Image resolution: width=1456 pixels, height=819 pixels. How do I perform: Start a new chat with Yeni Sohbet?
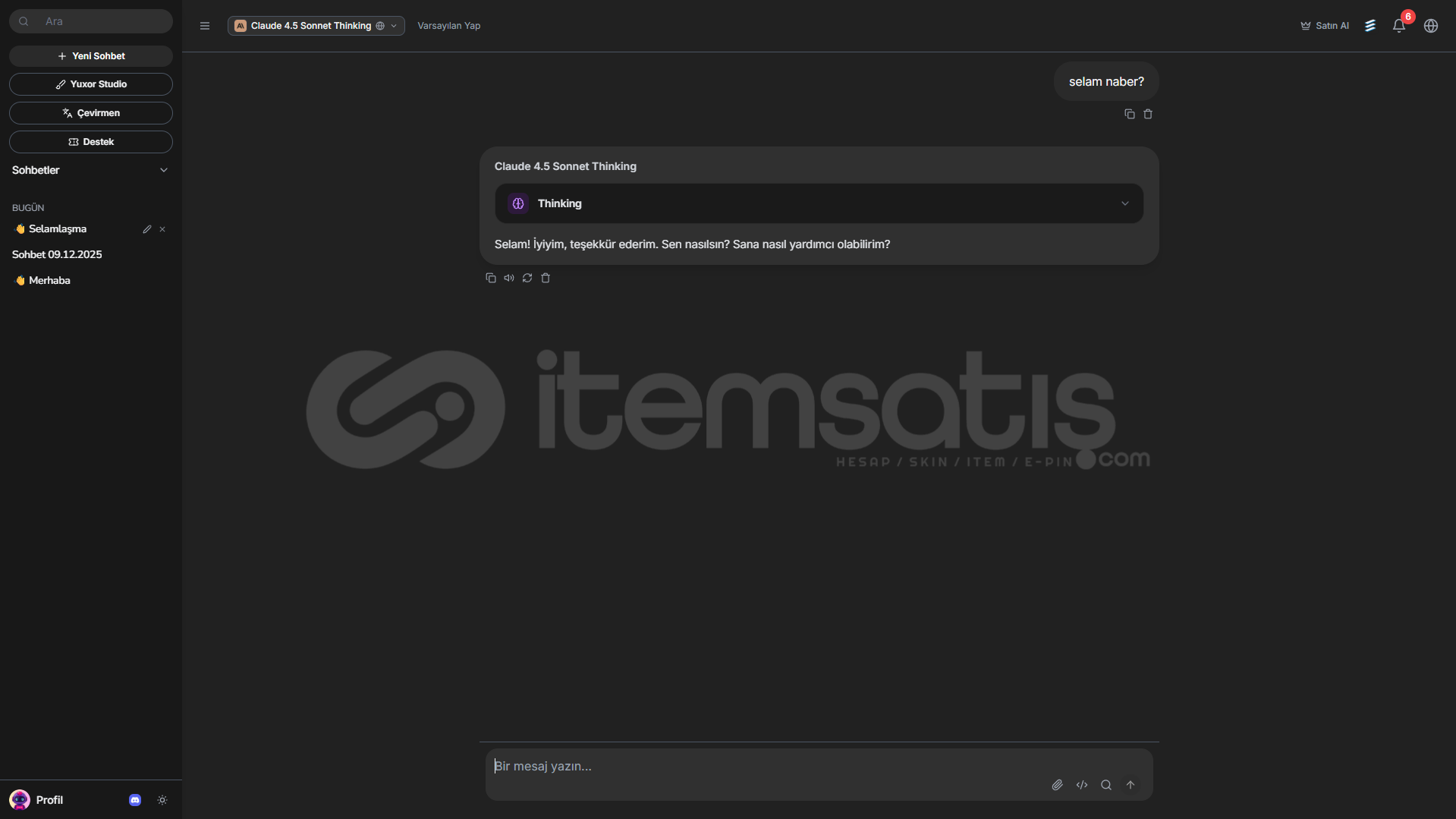tap(91, 56)
